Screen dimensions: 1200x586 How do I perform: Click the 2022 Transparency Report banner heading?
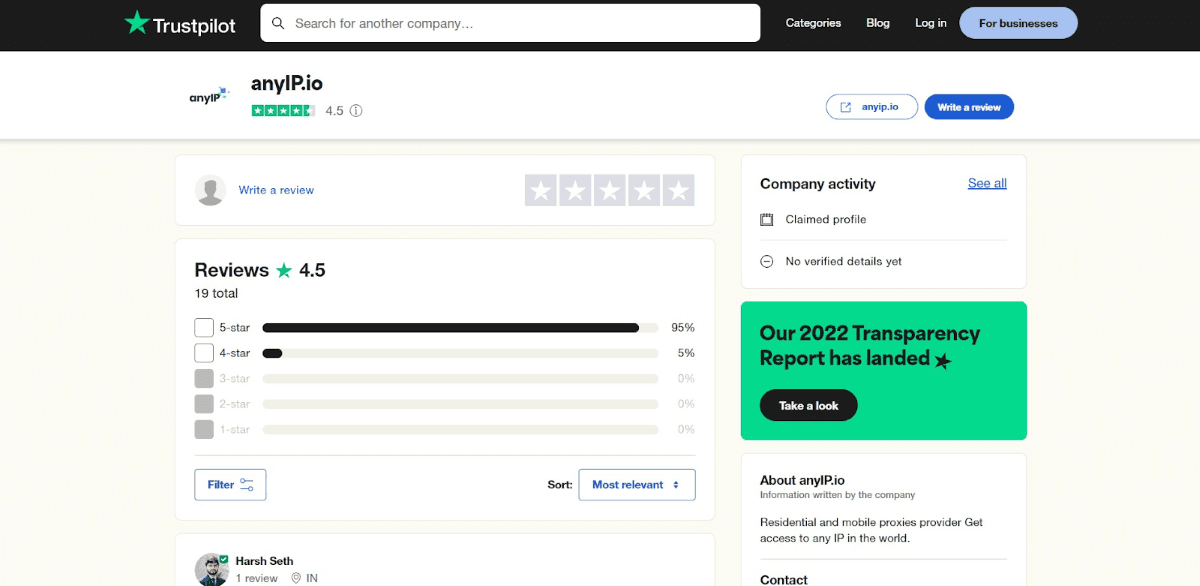(x=870, y=346)
